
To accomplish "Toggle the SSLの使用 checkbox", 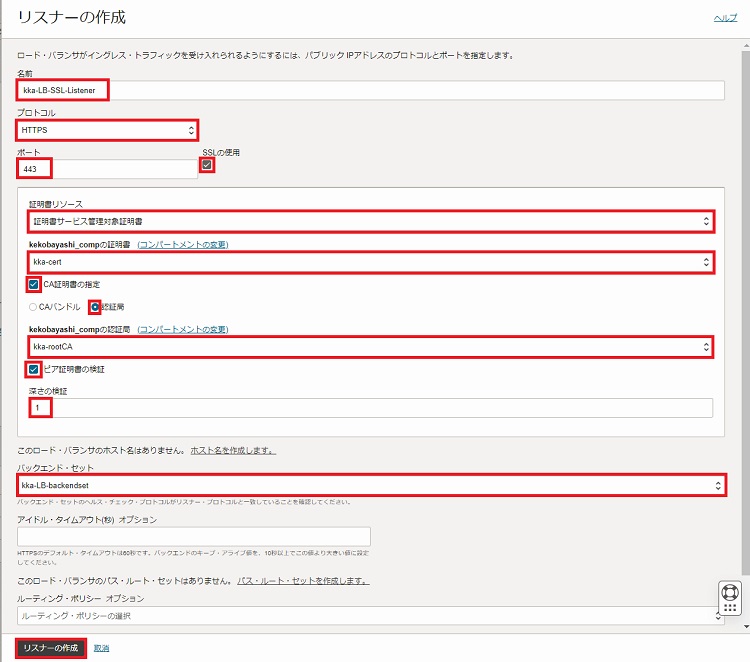I will coord(207,166).
